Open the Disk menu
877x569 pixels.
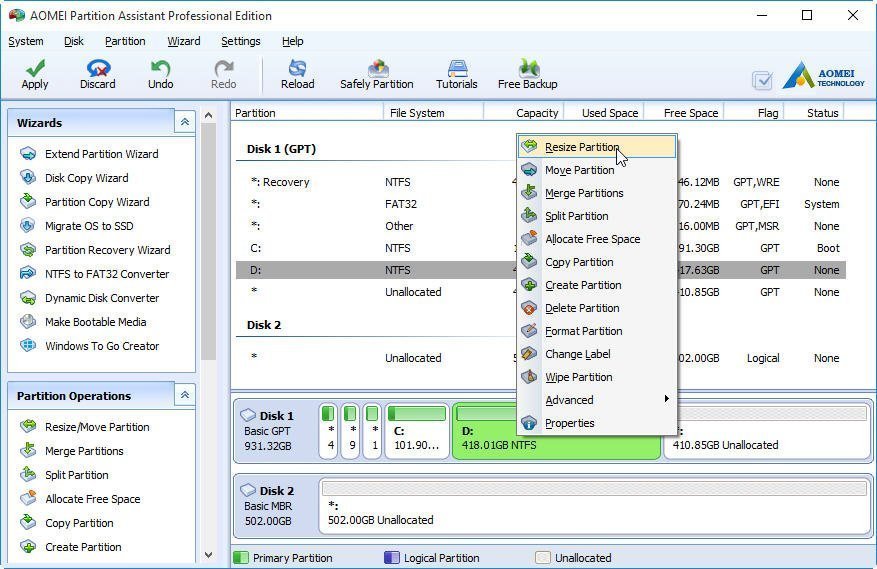(73, 41)
